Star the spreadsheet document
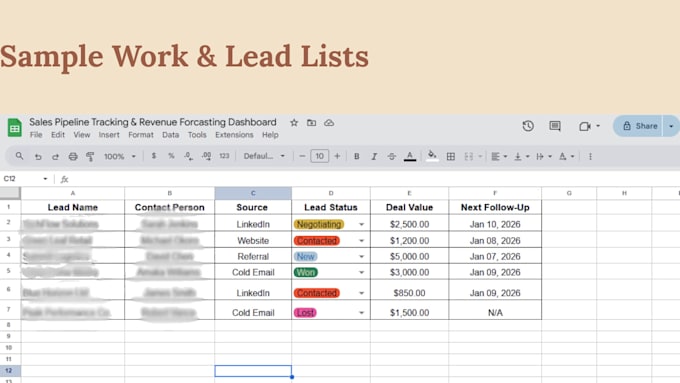Viewport: 680px width, 383px height. (x=294, y=123)
